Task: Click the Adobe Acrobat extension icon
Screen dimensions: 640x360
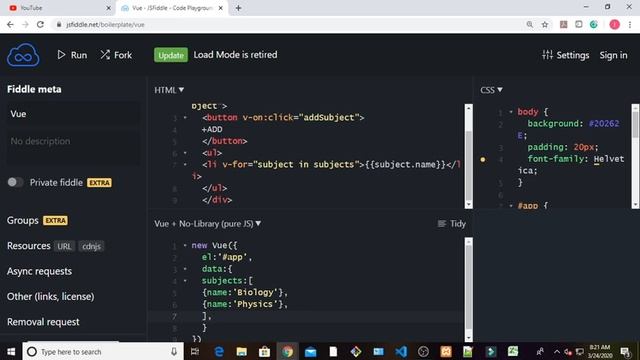Action: [x=564, y=24]
